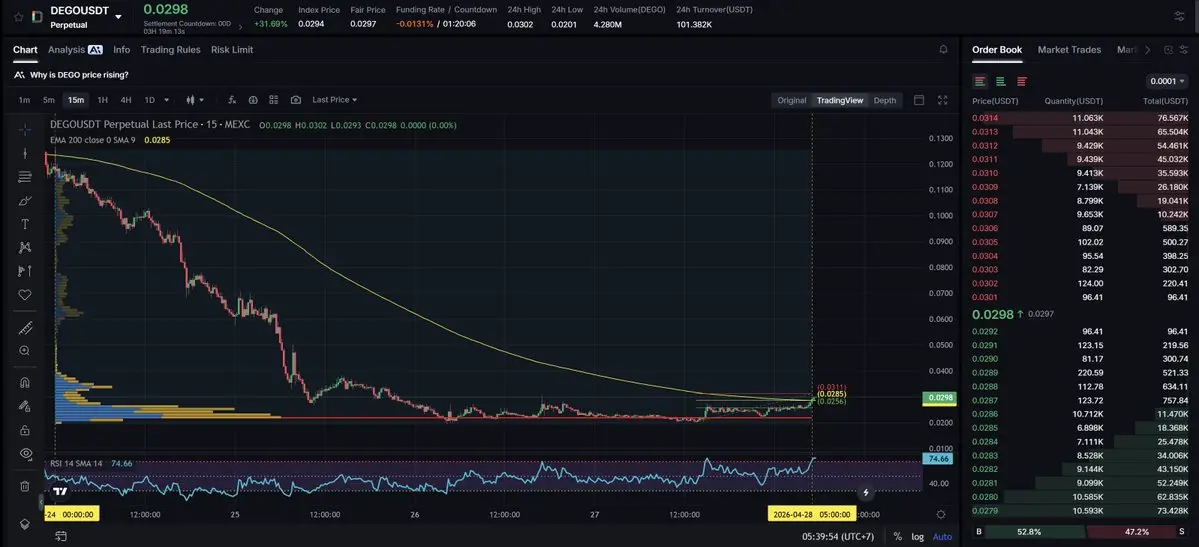Click the trash Remove drawings icon
This screenshot has height=547, width=1199.
click(25, 486)
